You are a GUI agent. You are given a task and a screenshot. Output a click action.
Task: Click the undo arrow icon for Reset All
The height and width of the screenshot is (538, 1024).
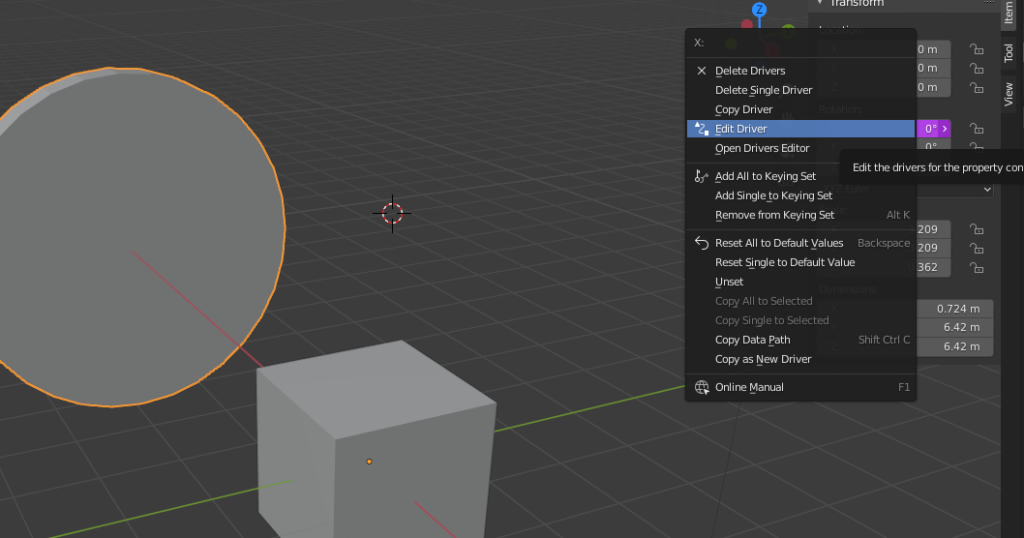(701, 243)
